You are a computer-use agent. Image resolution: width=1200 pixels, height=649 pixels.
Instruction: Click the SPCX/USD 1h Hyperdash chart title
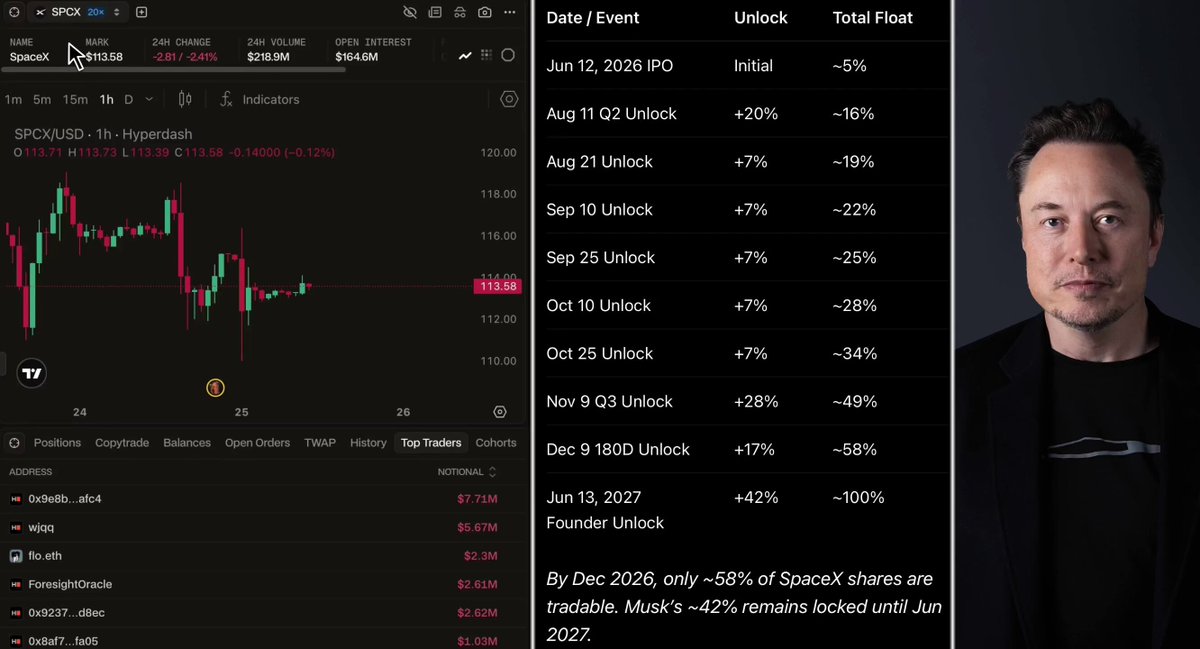(103, 134)
